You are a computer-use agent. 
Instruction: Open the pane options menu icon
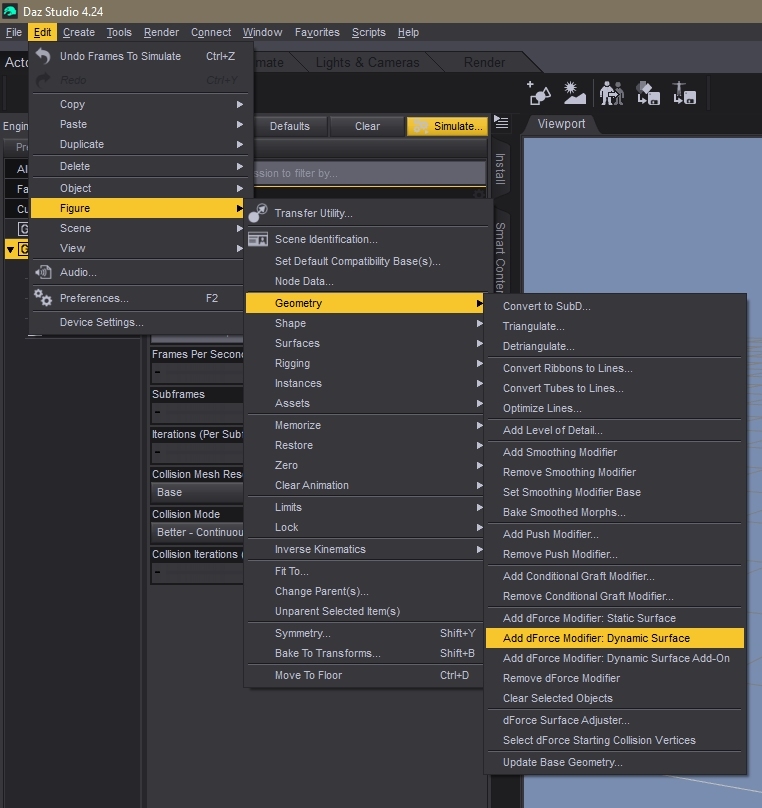click(x=501, y=123)
